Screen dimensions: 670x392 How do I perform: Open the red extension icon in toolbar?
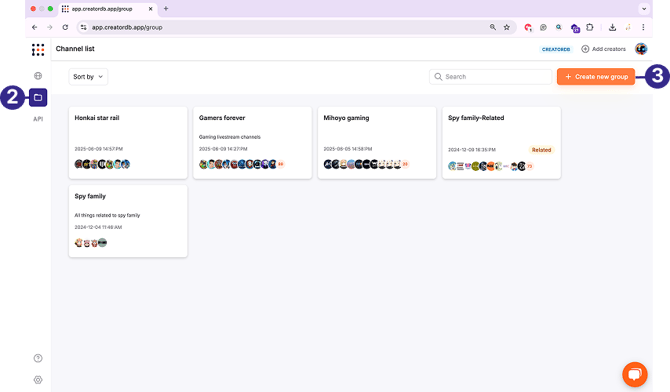click(528, 28)
